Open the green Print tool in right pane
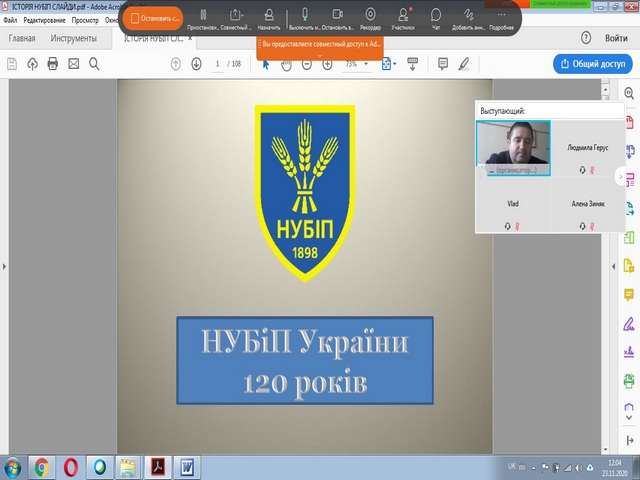The image size is (640, 480). pyautogui.click(x=629, y=381)
